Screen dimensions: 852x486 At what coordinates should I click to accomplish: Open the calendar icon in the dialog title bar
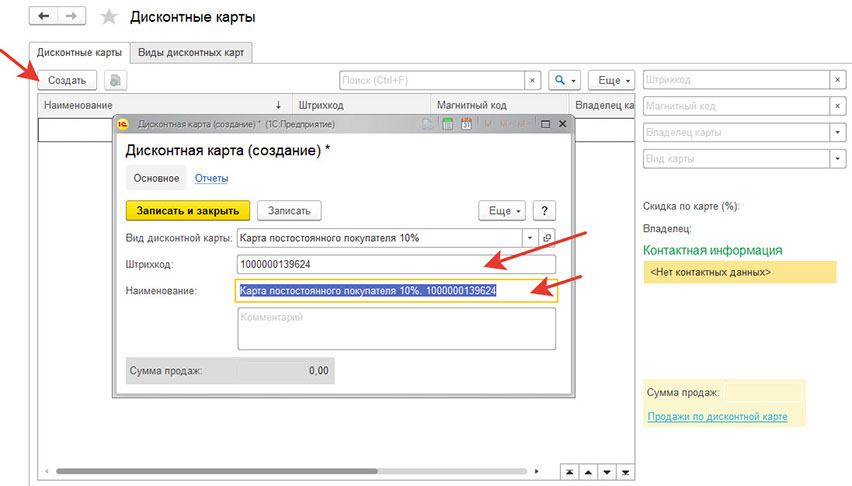coord(466,124)
